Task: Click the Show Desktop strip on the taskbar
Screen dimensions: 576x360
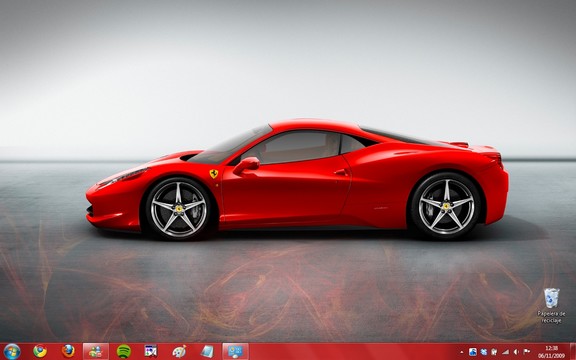Action: tap(573, 352)
